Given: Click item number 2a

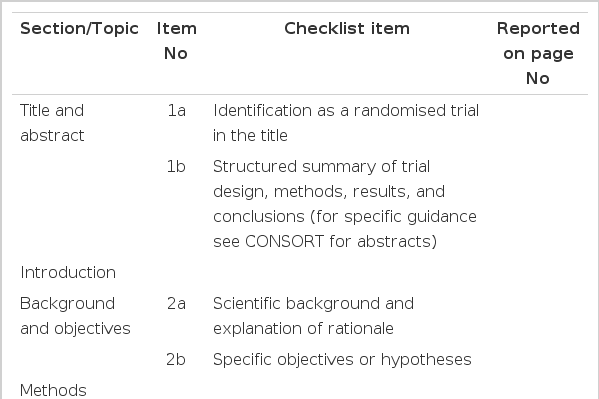Looking at the screenshot, I should 176,304.
